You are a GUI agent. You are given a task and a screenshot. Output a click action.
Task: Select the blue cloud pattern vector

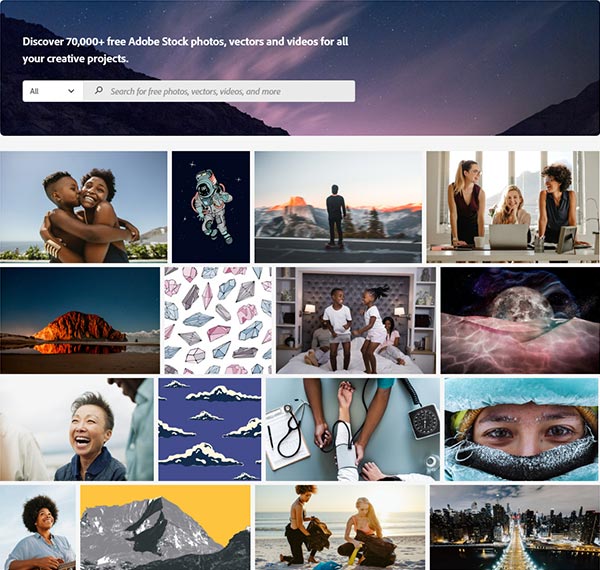pyautogui.click(x=210, y=430)
